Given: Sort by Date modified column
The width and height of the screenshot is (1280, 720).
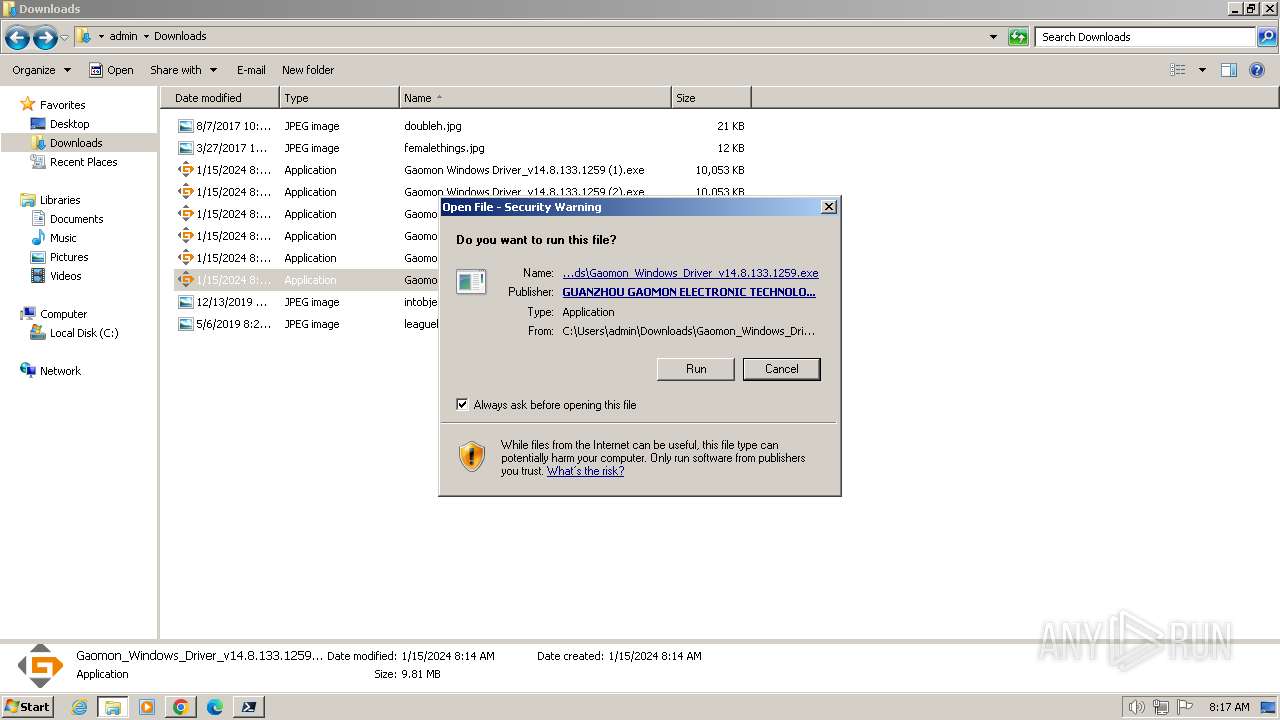Looking at the screenshot, I should point(220,98).
